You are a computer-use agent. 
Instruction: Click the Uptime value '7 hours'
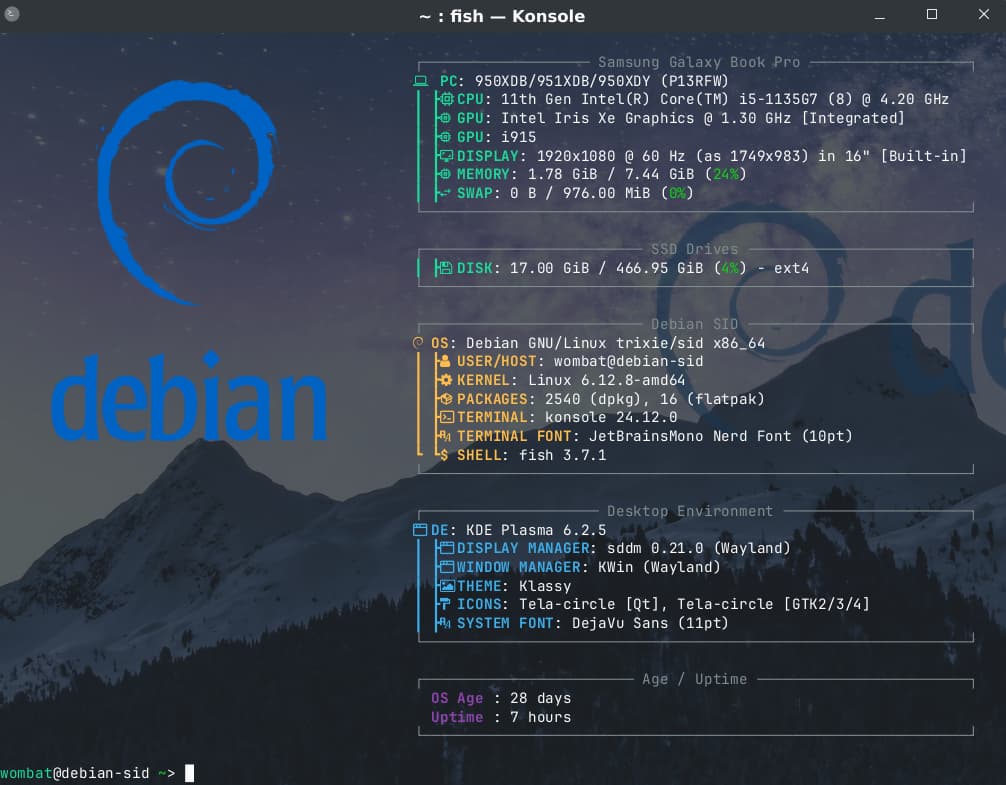(540, 717)
